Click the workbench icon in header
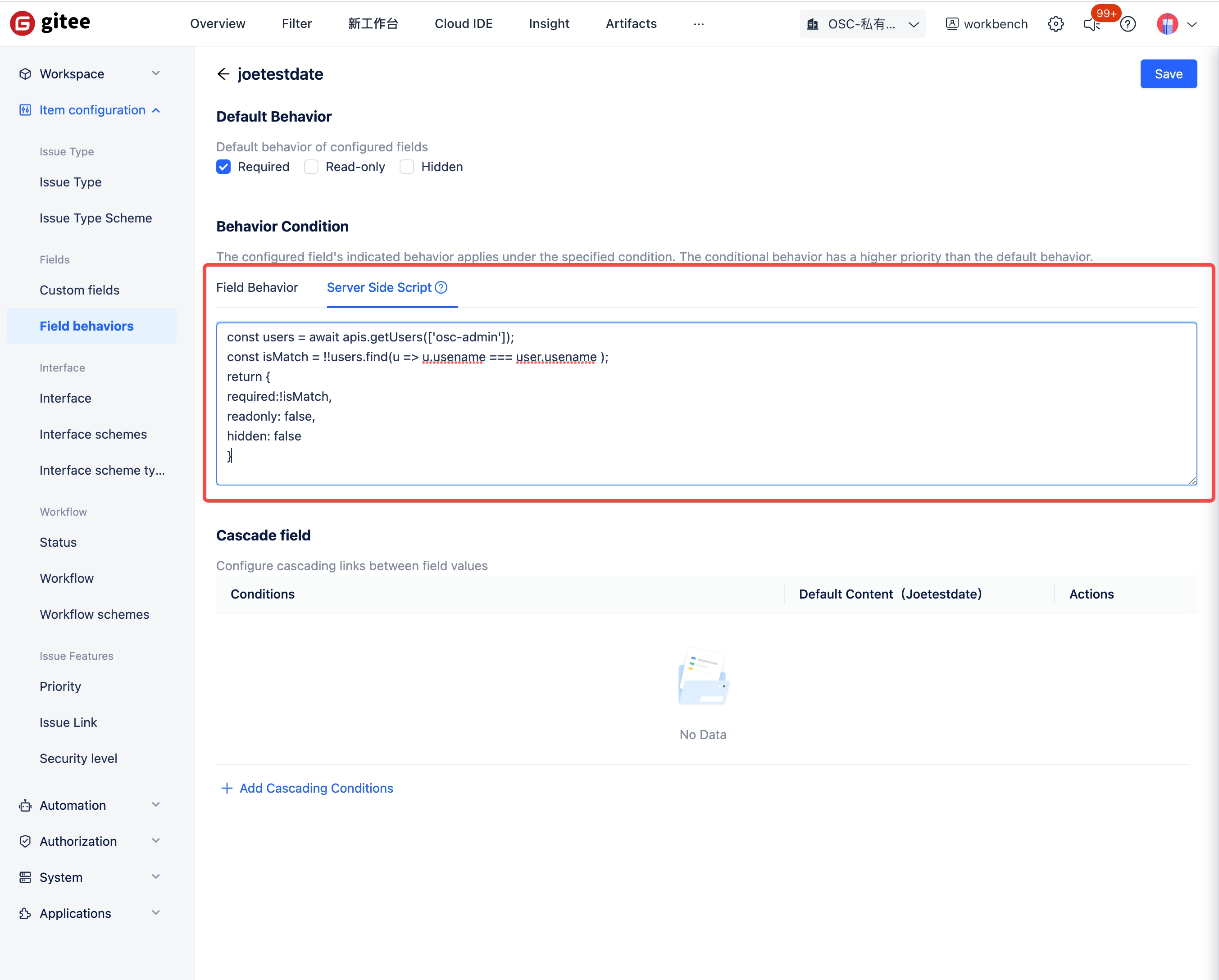This screenshot has width=1219, height=980. [951, 24]
